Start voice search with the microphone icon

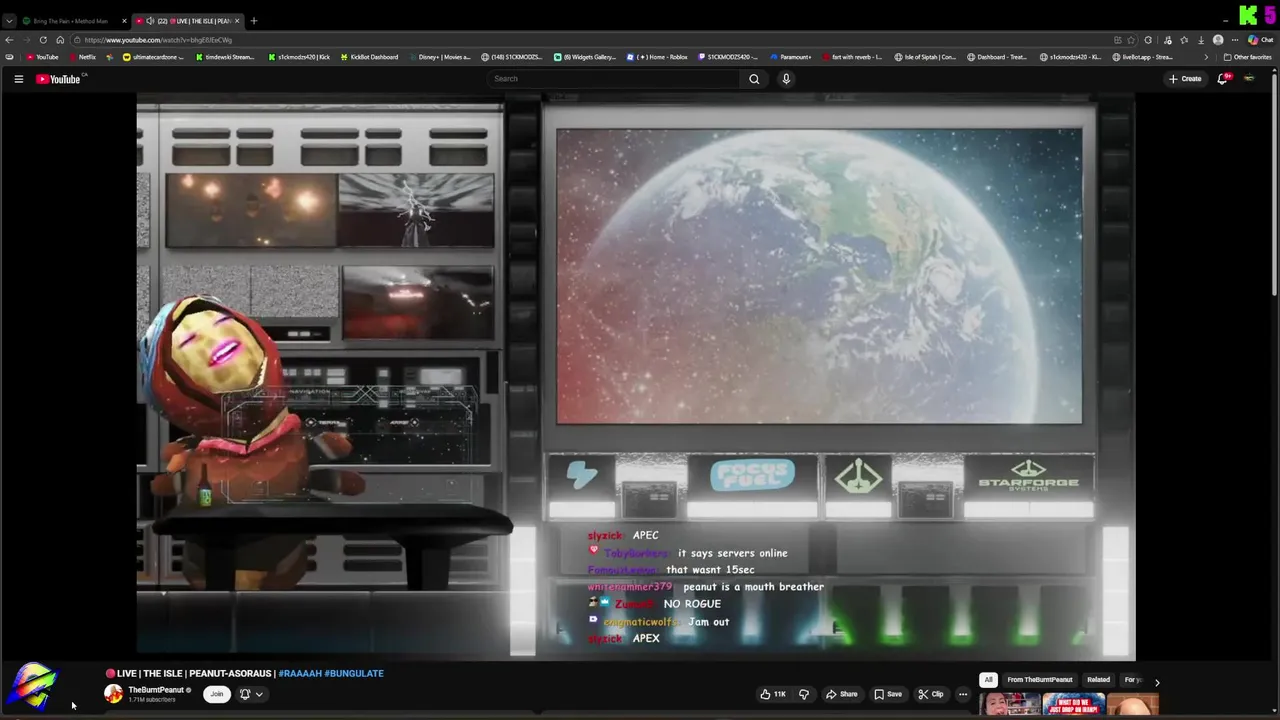point(786,79)
